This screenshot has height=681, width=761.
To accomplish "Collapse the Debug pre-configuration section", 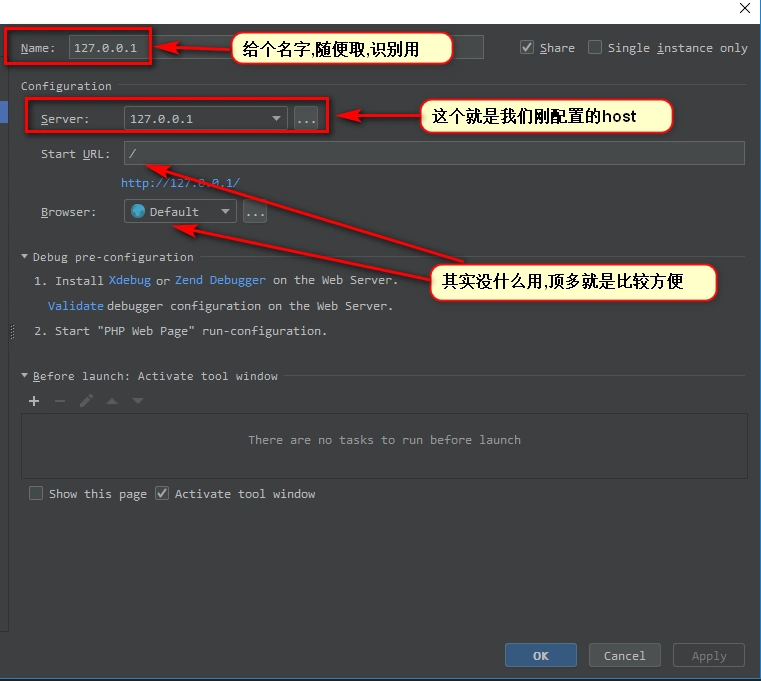I will [x=25, y=257].
